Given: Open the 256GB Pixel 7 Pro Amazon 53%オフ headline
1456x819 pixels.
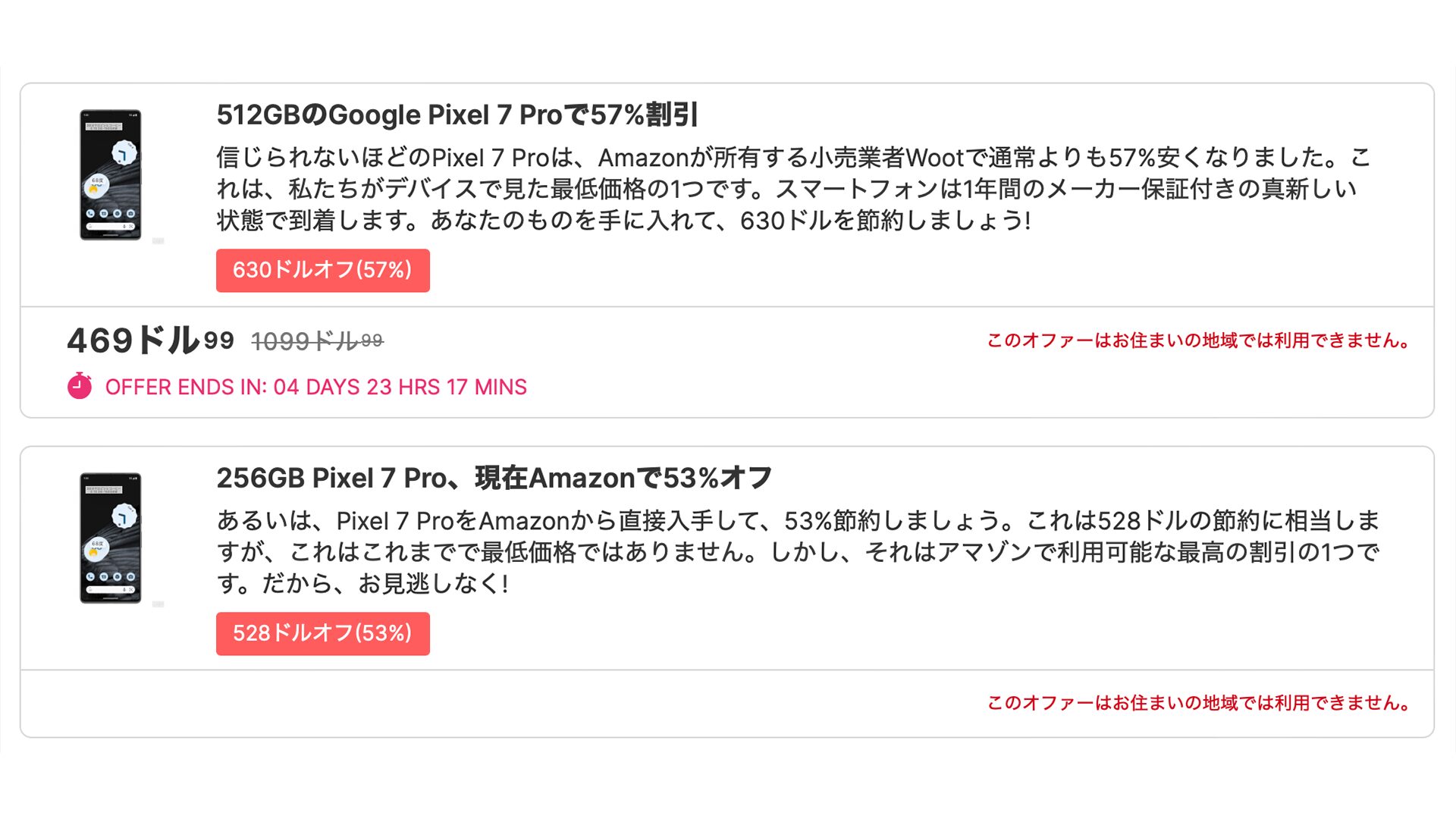Looking at the screenshot, I should 494,479.
